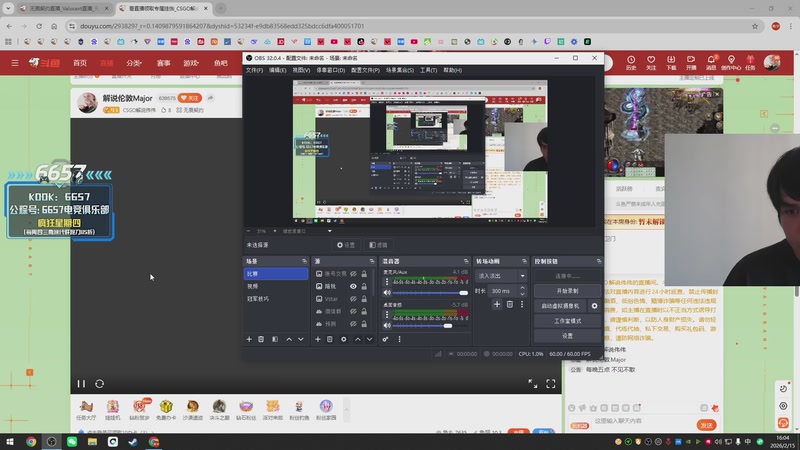Move selected source up in OBS
This screenshot has width=800, height=450.
tap(358, 339)
